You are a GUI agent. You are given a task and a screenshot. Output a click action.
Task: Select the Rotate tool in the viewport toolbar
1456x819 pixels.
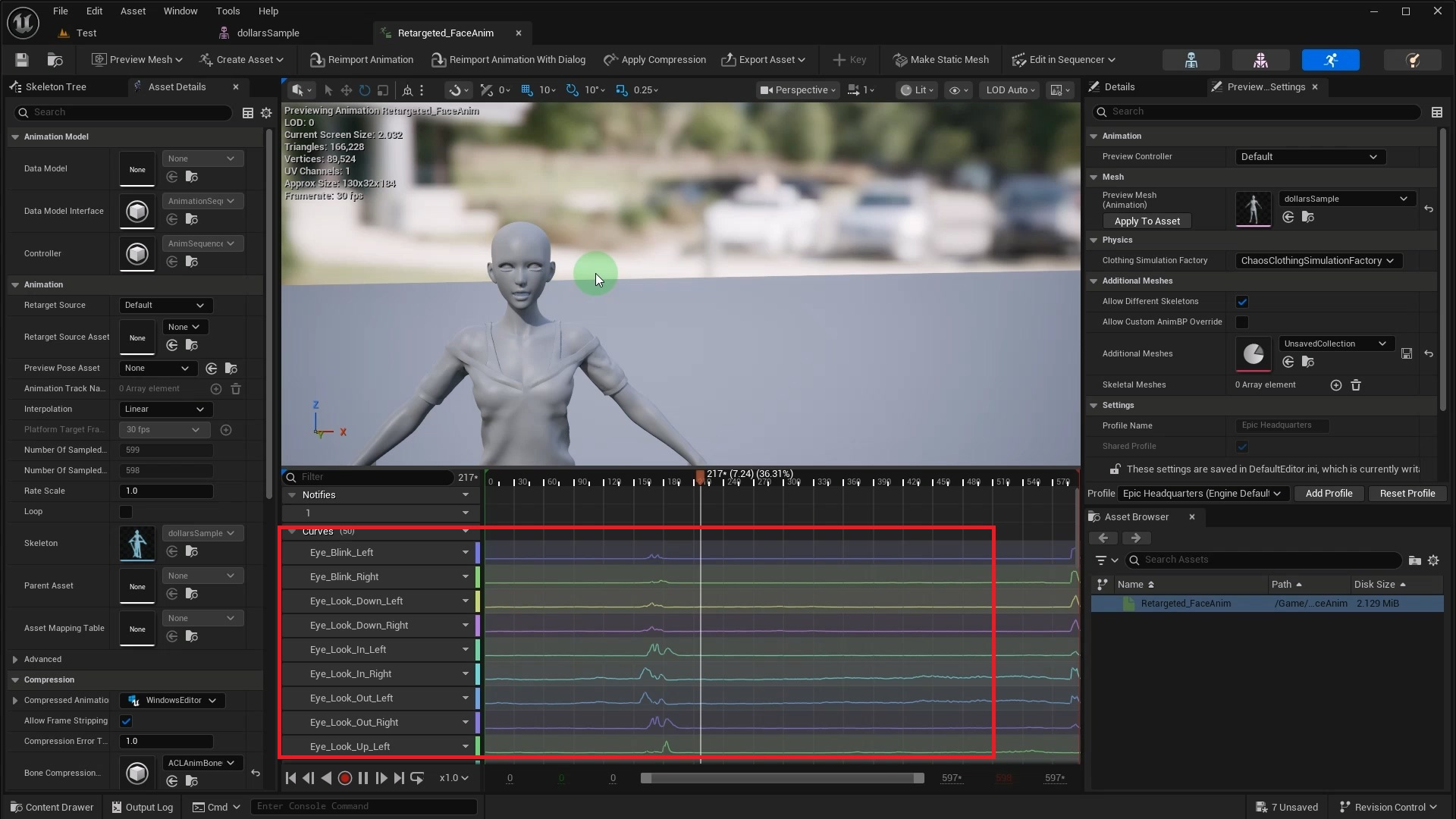(364, 90)
